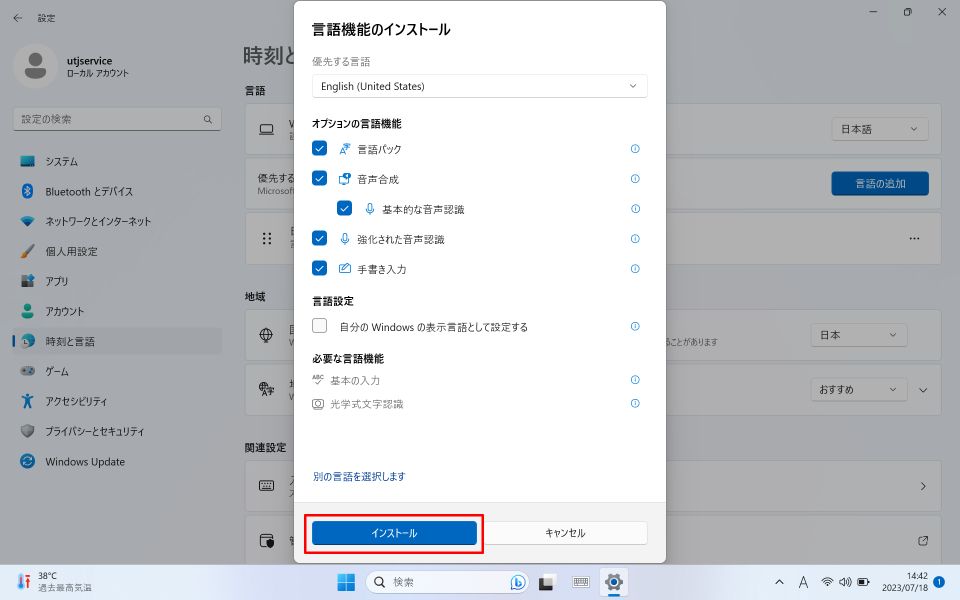Click the 設定の検索 search field
This screenshot has width=960, height=600.
coord(117,119)
